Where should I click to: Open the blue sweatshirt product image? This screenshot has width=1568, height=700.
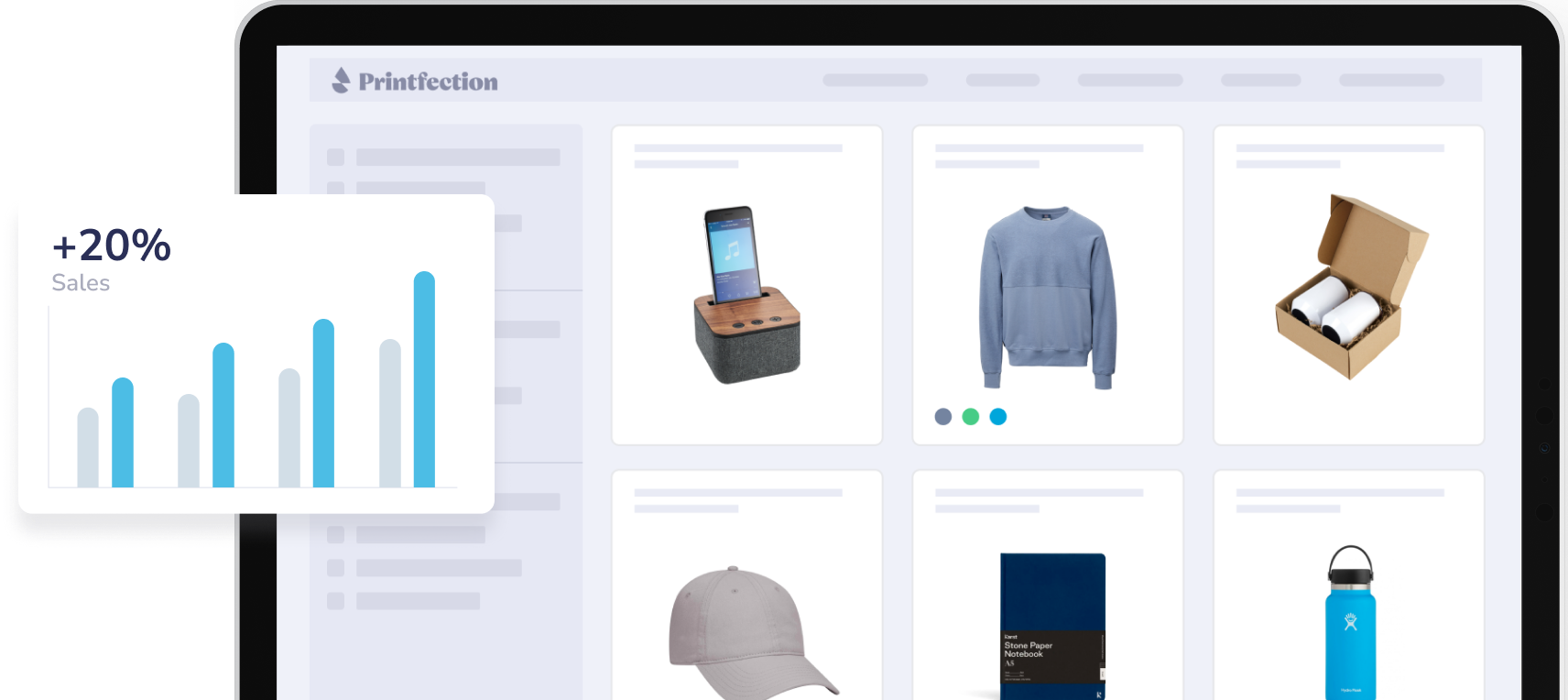tap(1048, 298)
